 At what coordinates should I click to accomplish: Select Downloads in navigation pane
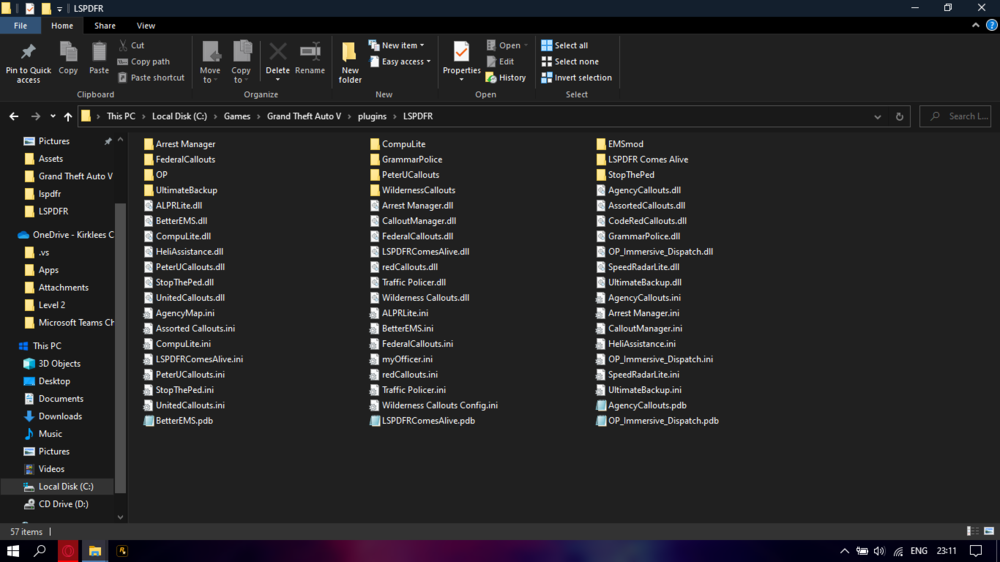tap(59, 416)
